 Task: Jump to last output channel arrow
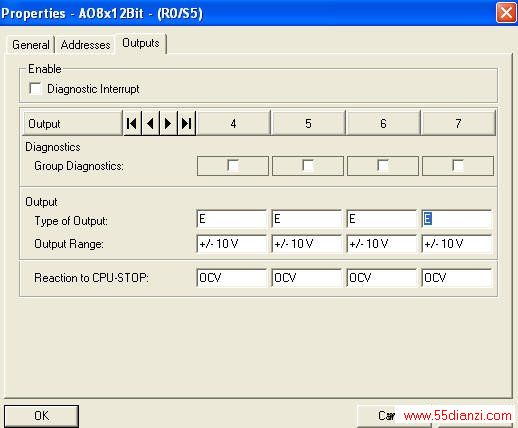186,124
